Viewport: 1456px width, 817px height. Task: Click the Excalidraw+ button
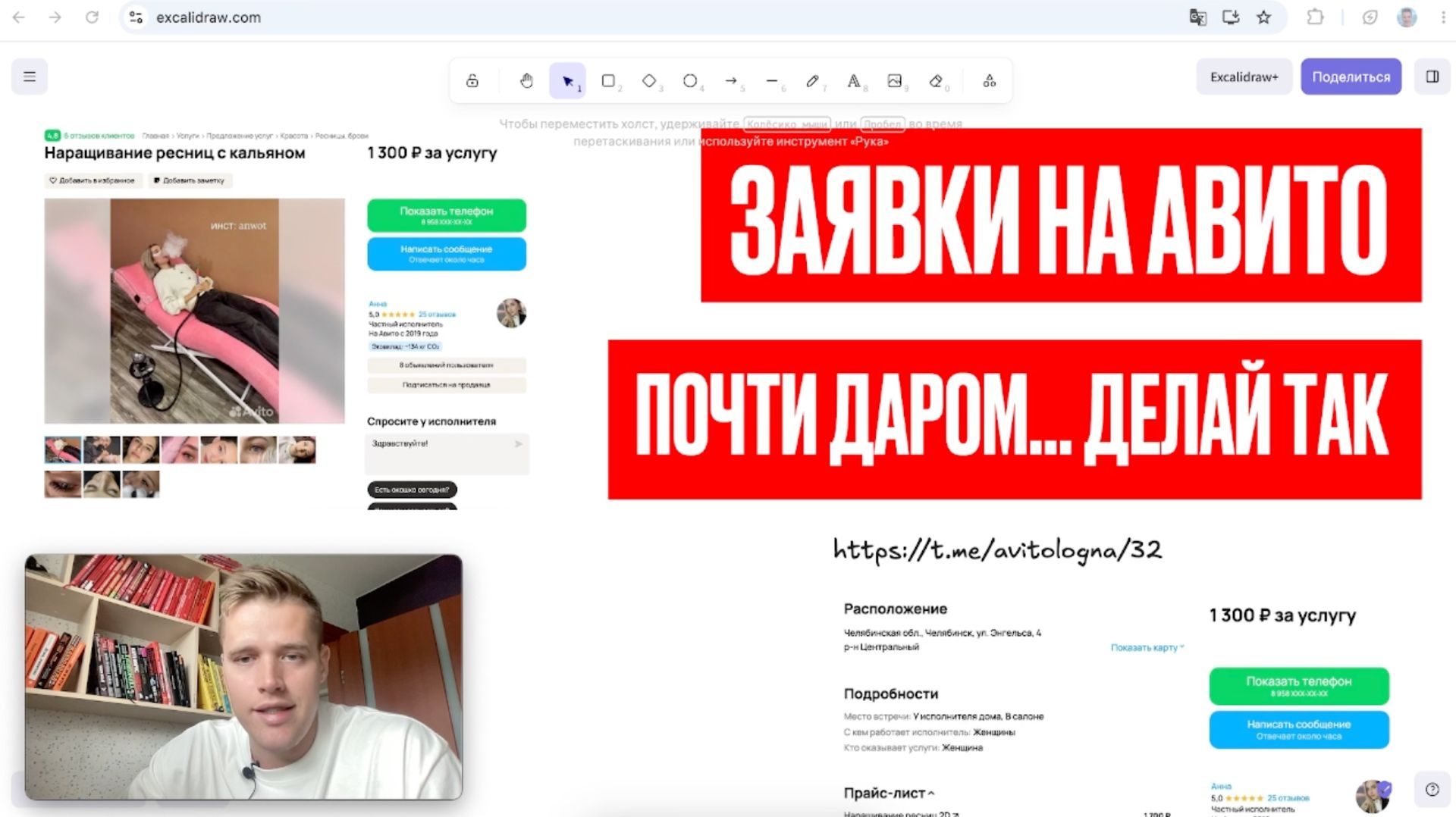coord(1244,77)
